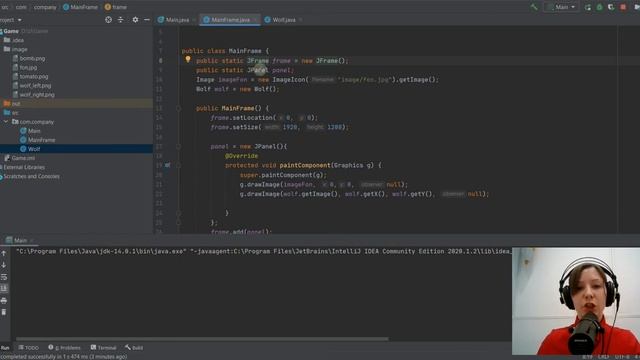The height and width of the screenshot is (360, 640).
Task: Click the webcam video overlay
Action: [x=576, y=301]
